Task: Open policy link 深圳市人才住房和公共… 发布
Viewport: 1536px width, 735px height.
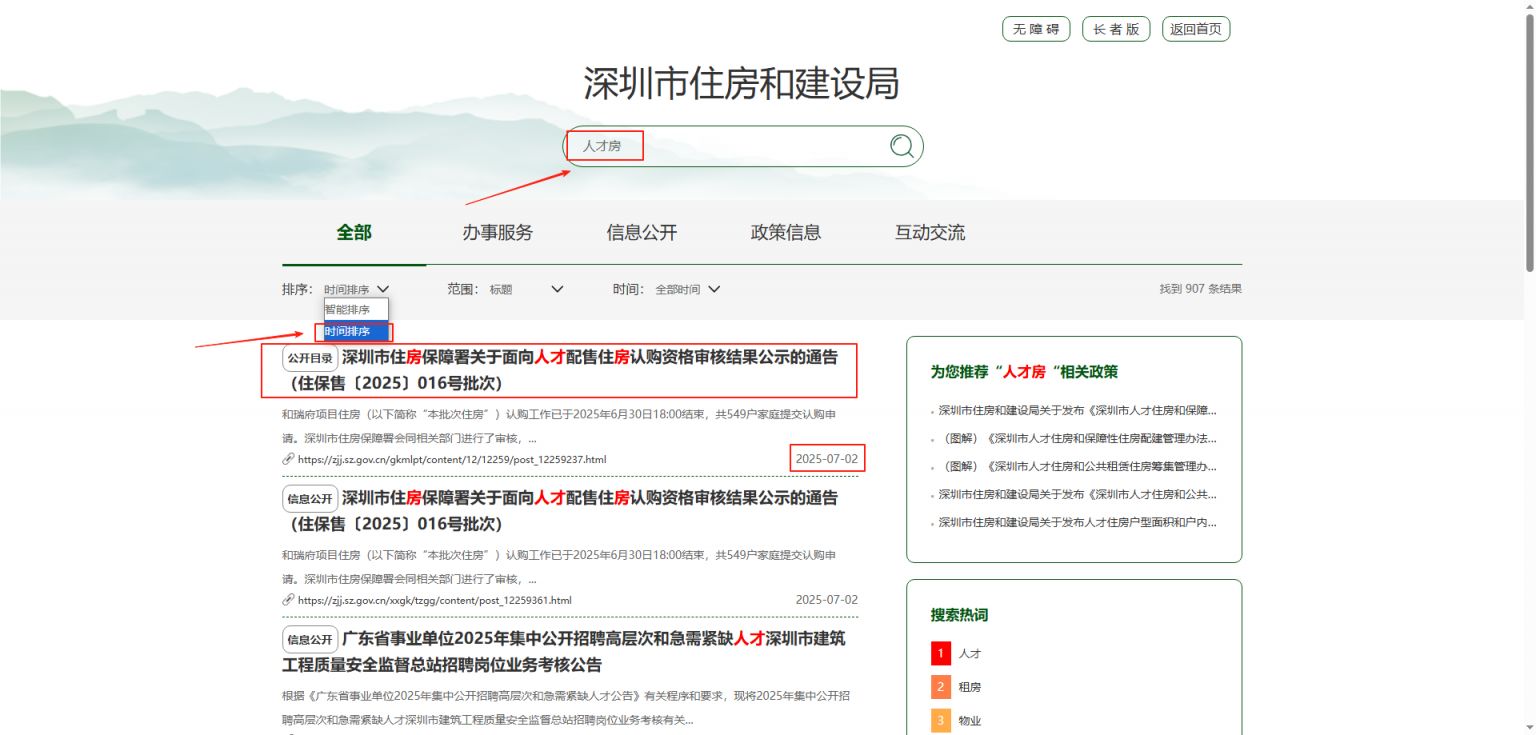Action: point(1078,494)
